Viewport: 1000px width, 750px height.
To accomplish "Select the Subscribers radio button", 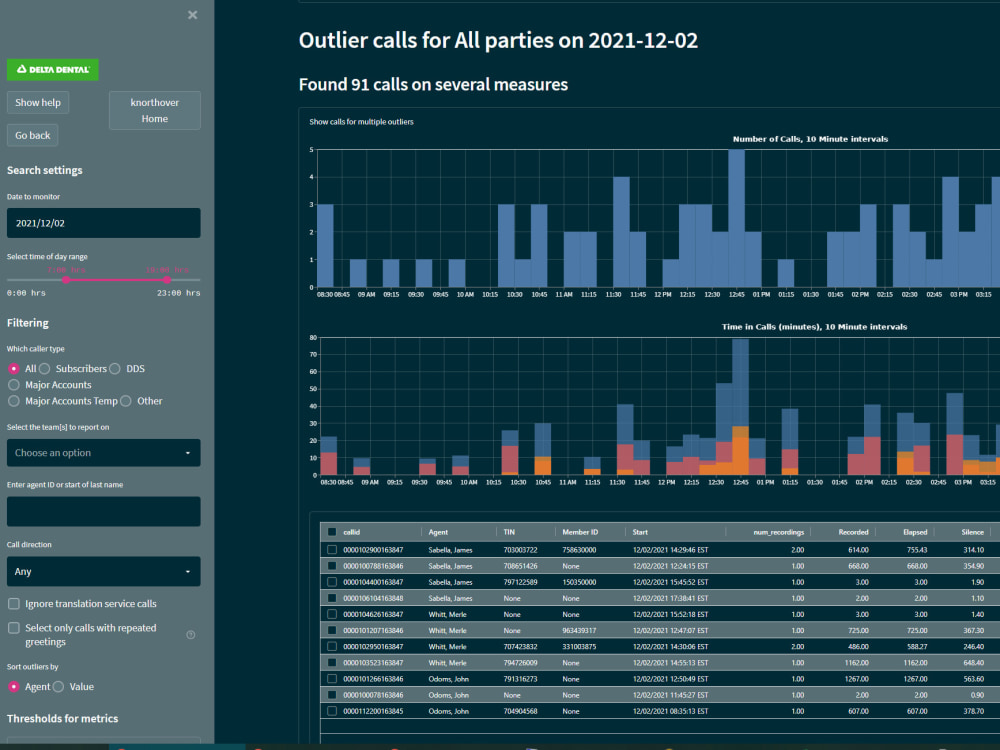I will (44, 369).
